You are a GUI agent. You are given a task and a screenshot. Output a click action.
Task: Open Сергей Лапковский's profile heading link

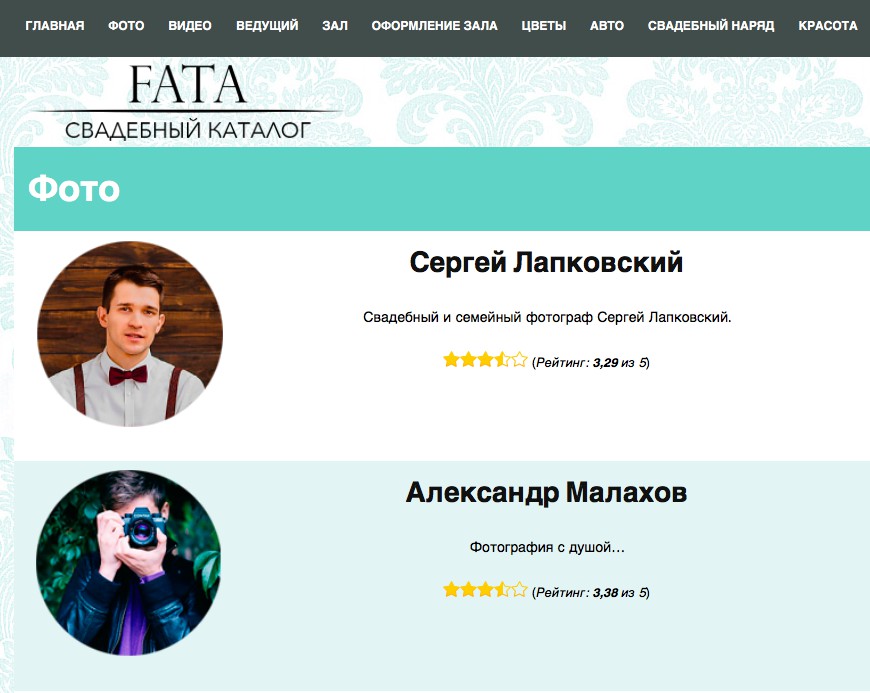[546, 262]
